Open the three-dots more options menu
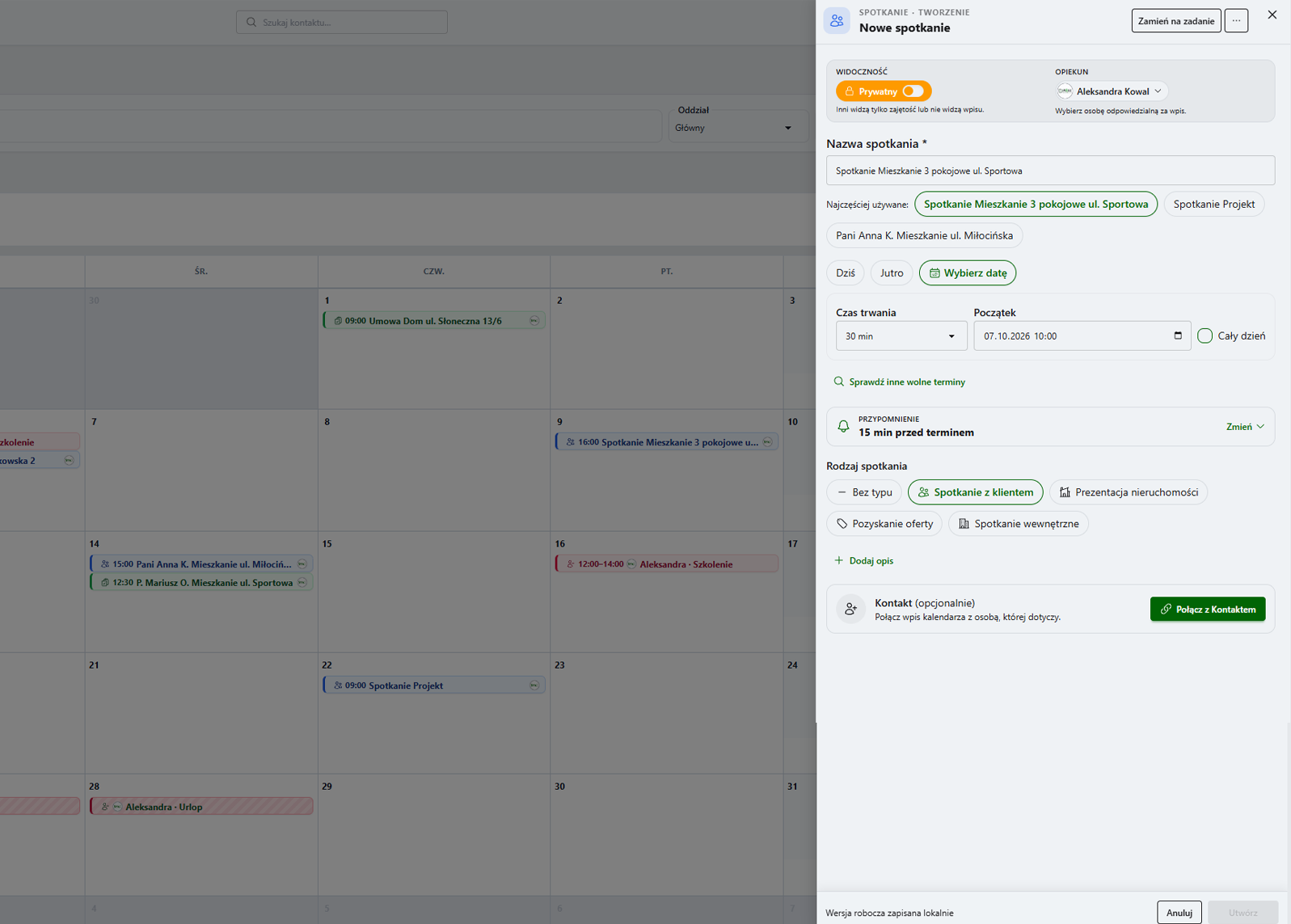The height and width of the screenshot is (924, 1291). 1236,21
